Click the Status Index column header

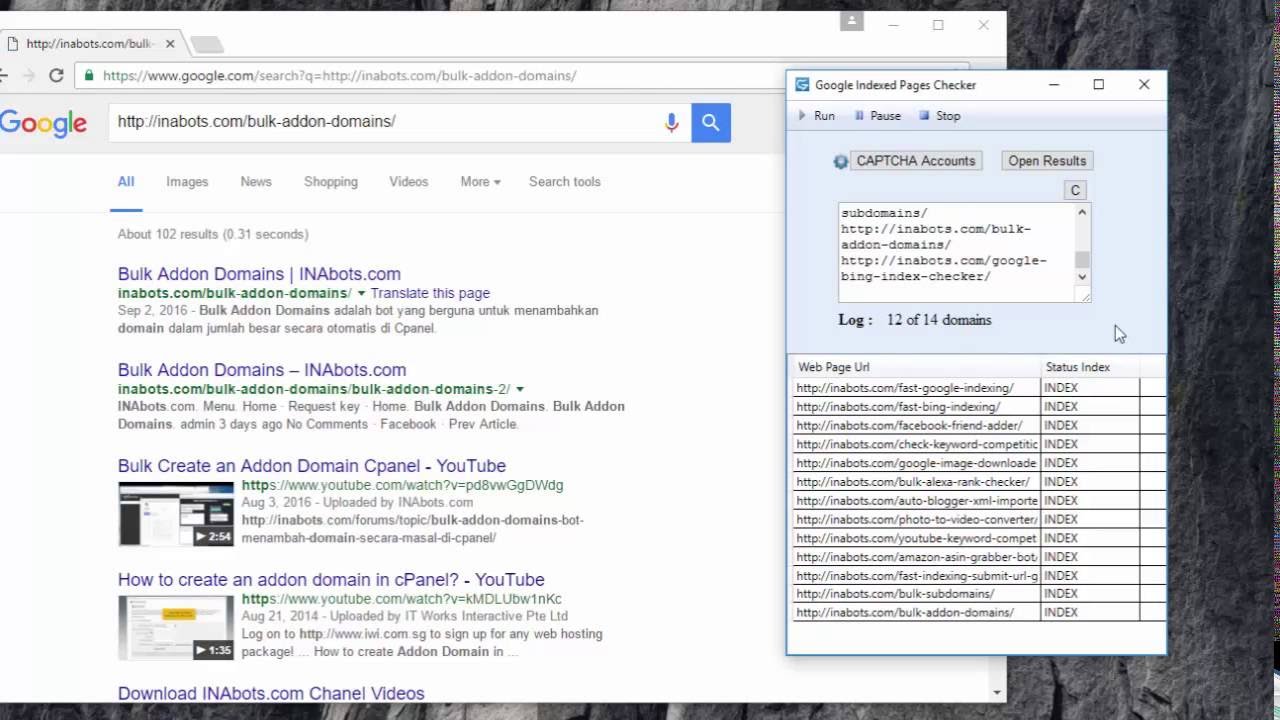(x=1090, y=367)
